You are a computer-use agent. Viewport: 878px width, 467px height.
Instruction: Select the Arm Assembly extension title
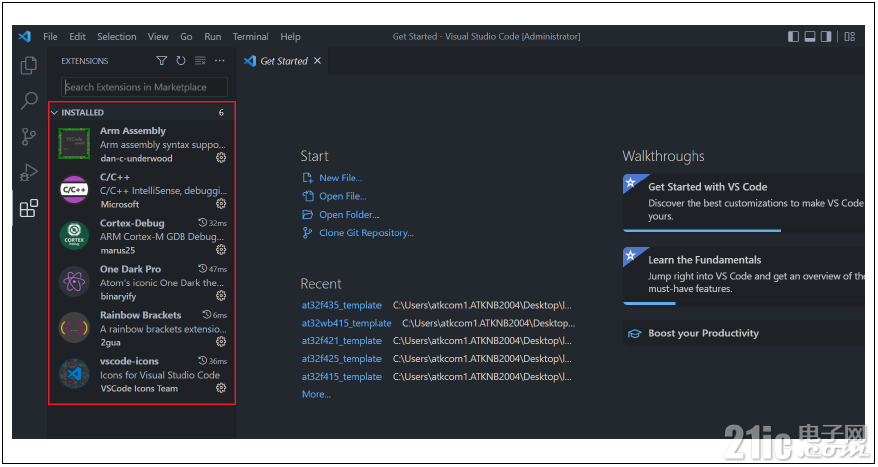[133, 130]
